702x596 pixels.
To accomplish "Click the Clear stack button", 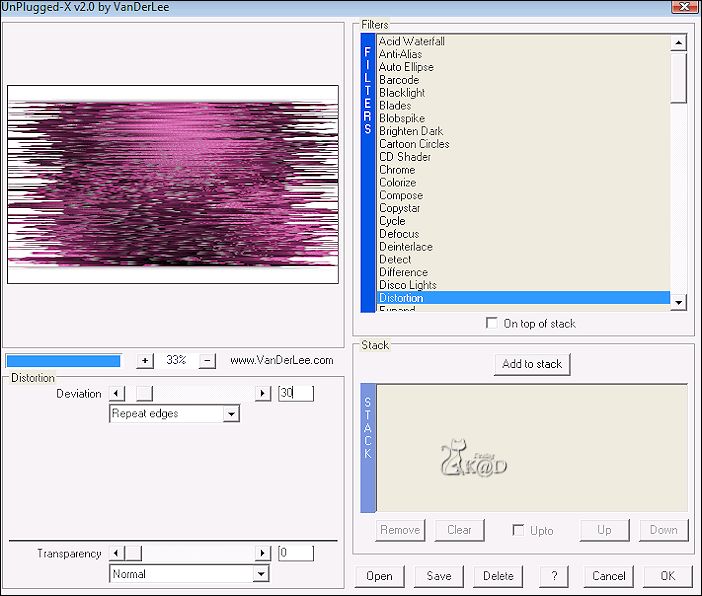I will coord(459,530).
